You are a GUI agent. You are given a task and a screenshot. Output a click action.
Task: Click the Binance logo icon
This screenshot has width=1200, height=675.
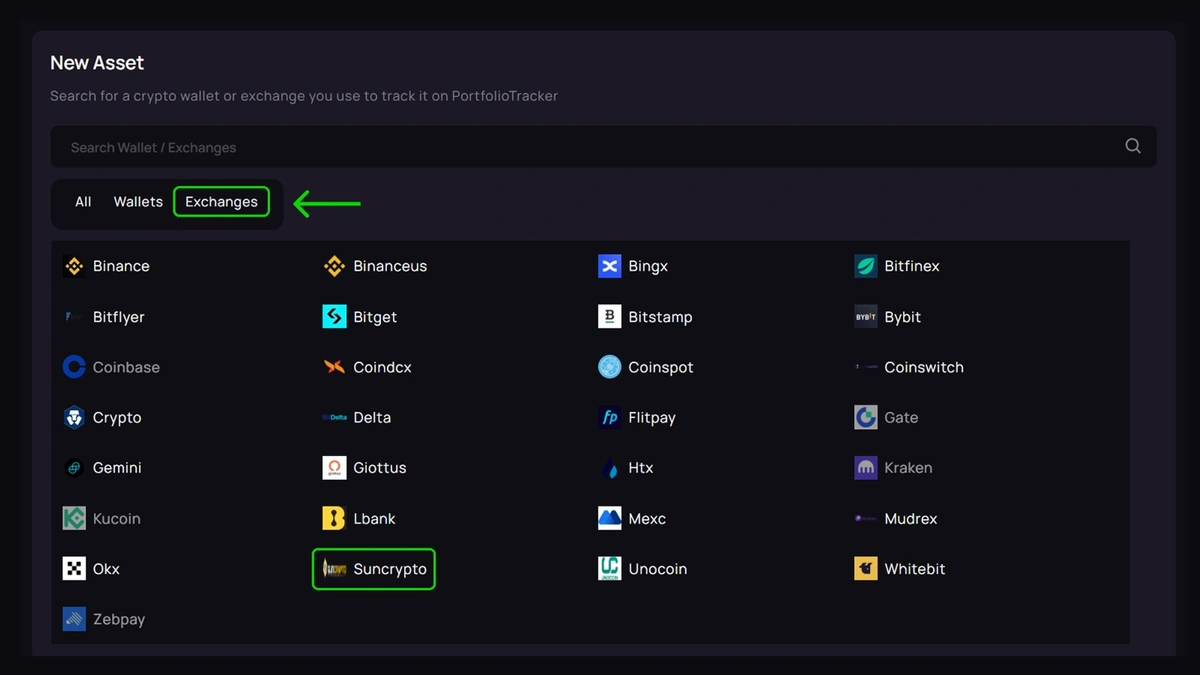[74, 266]
